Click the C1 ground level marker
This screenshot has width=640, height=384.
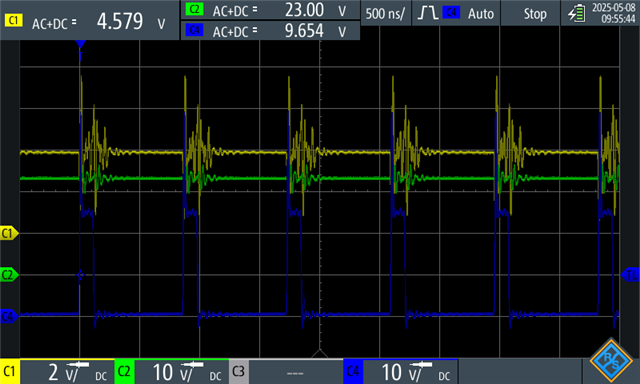9,233
